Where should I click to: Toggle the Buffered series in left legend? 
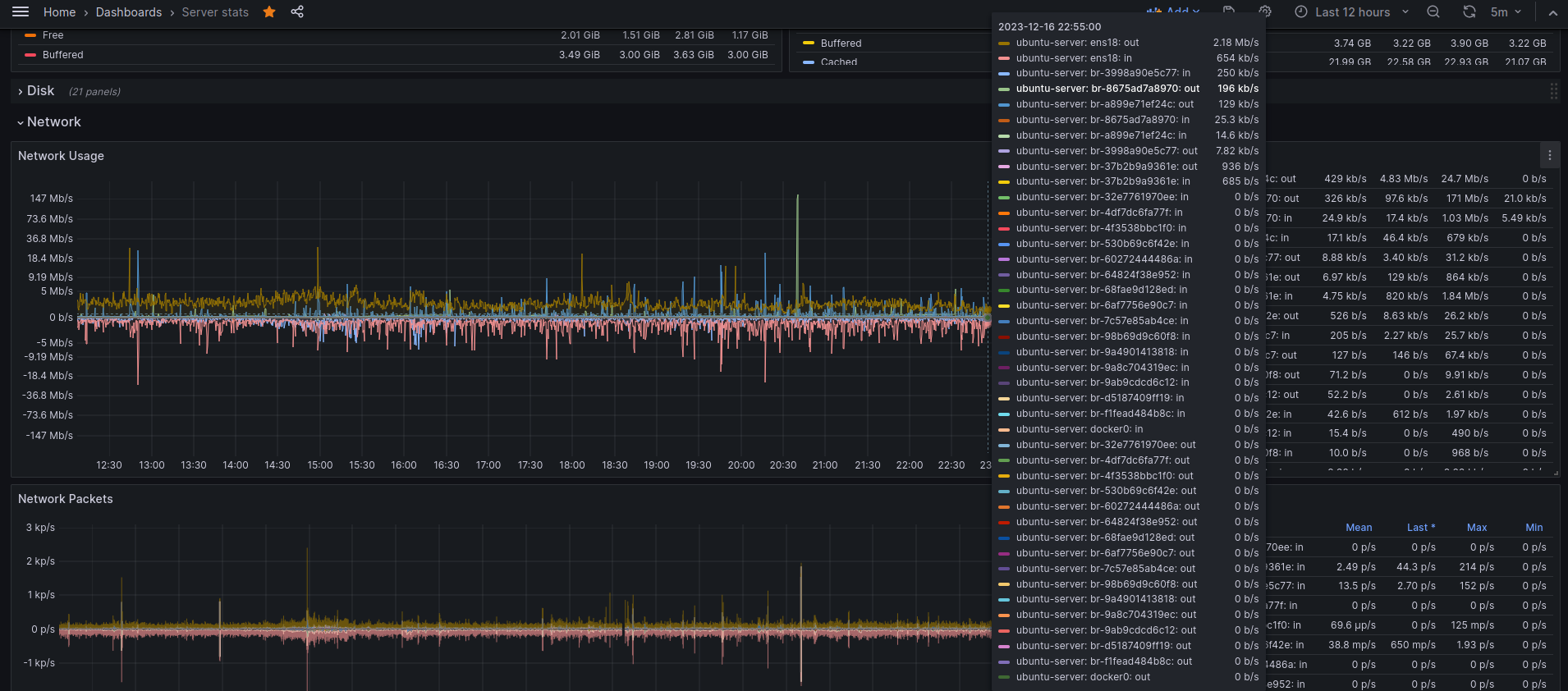[62, 55]
